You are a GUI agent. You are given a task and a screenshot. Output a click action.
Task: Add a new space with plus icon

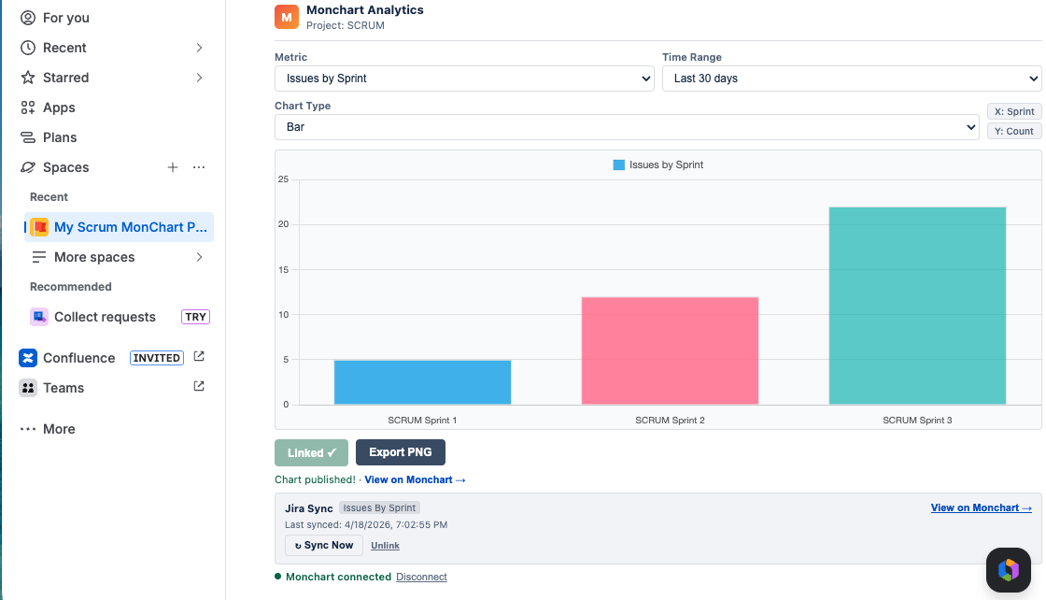point(172,168)
